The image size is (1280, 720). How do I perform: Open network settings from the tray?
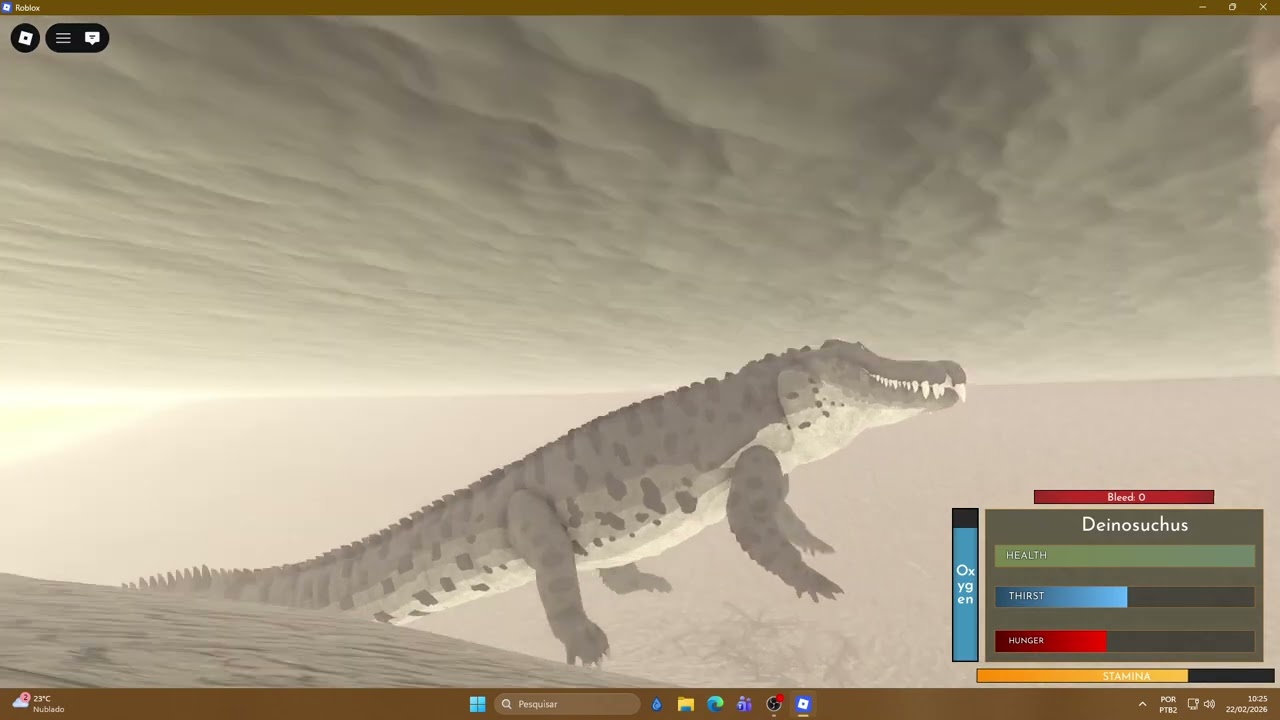click(1193, 704)
